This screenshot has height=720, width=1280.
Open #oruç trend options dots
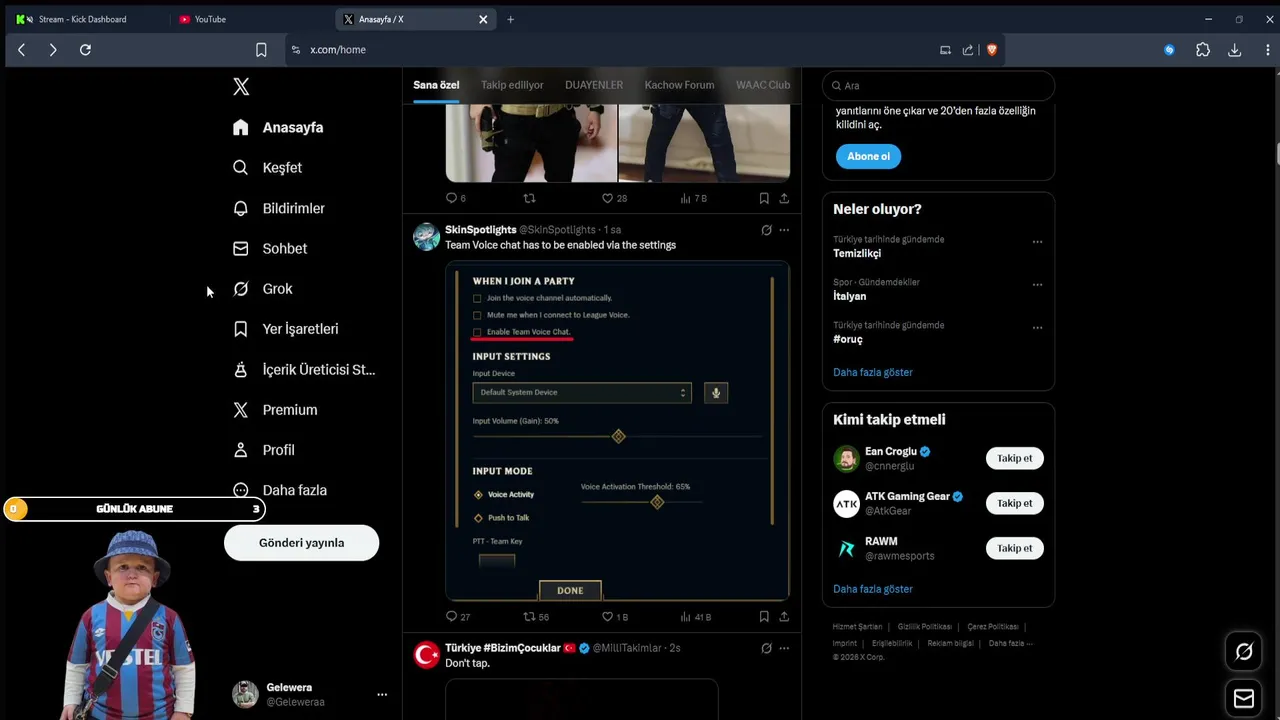click(1037, 328)
